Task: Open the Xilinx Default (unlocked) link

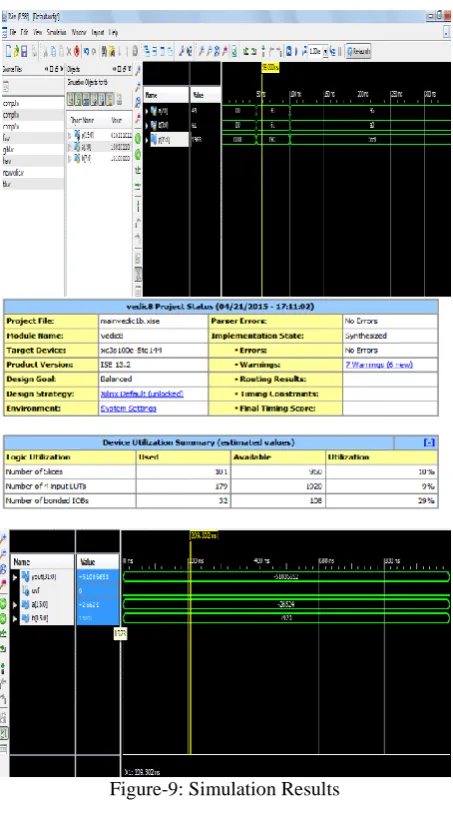Action: point(142,394)
